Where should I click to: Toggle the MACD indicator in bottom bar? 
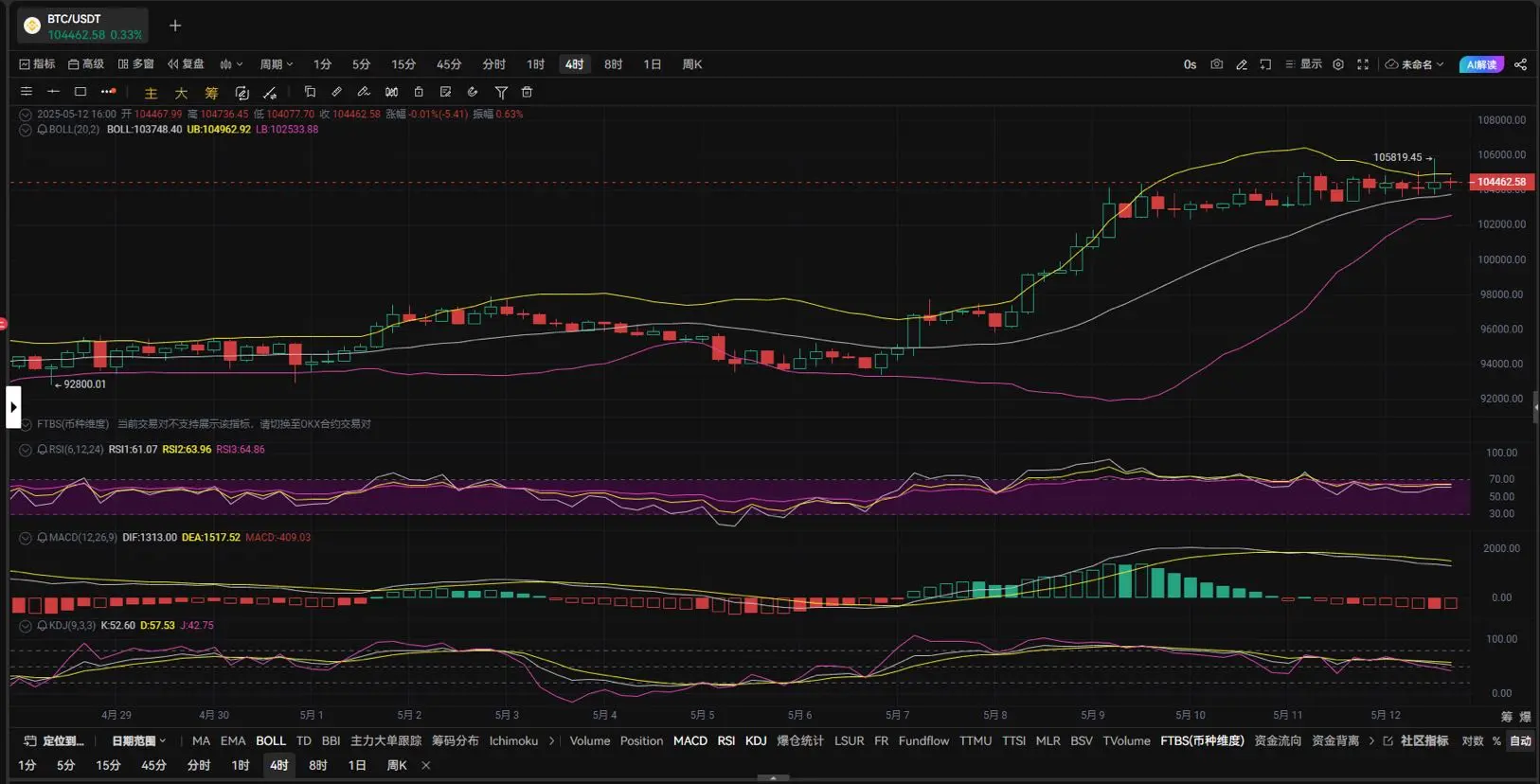pos(690,741)
